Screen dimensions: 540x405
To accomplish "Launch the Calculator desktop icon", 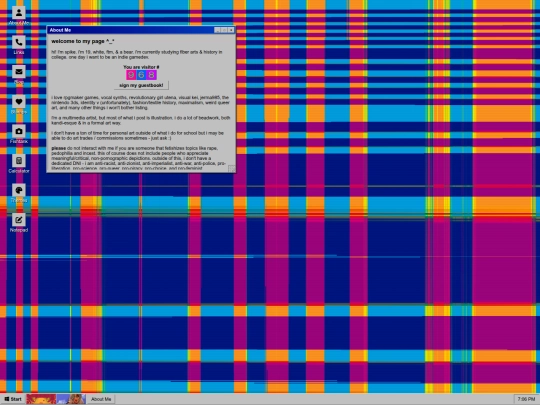I will (19, 164).
